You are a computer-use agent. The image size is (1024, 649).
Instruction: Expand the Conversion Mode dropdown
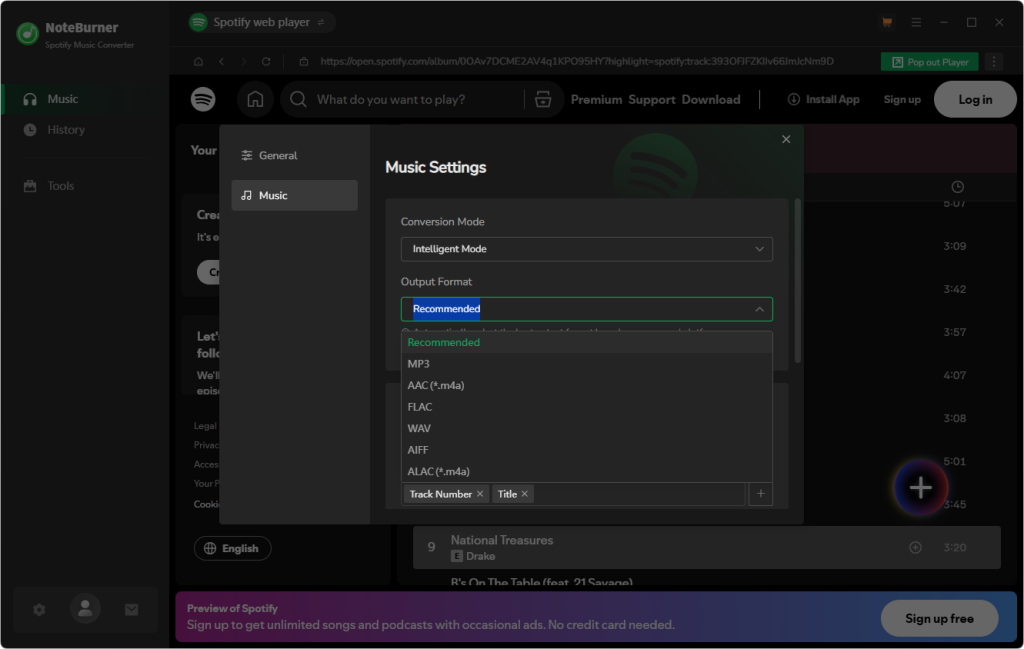pos(586,249)
